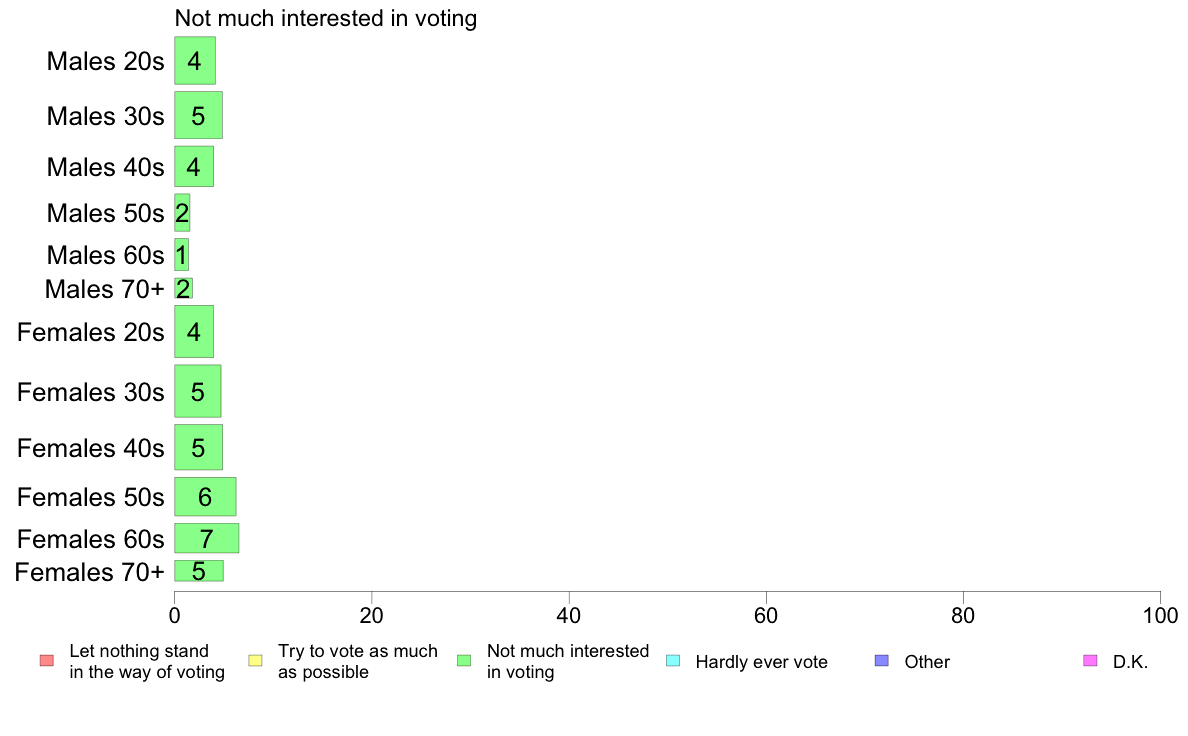The height and width of the screenshot is (736, 1188).
Task: Select the Males 30s bar showing 5
Action: (199, 115)
